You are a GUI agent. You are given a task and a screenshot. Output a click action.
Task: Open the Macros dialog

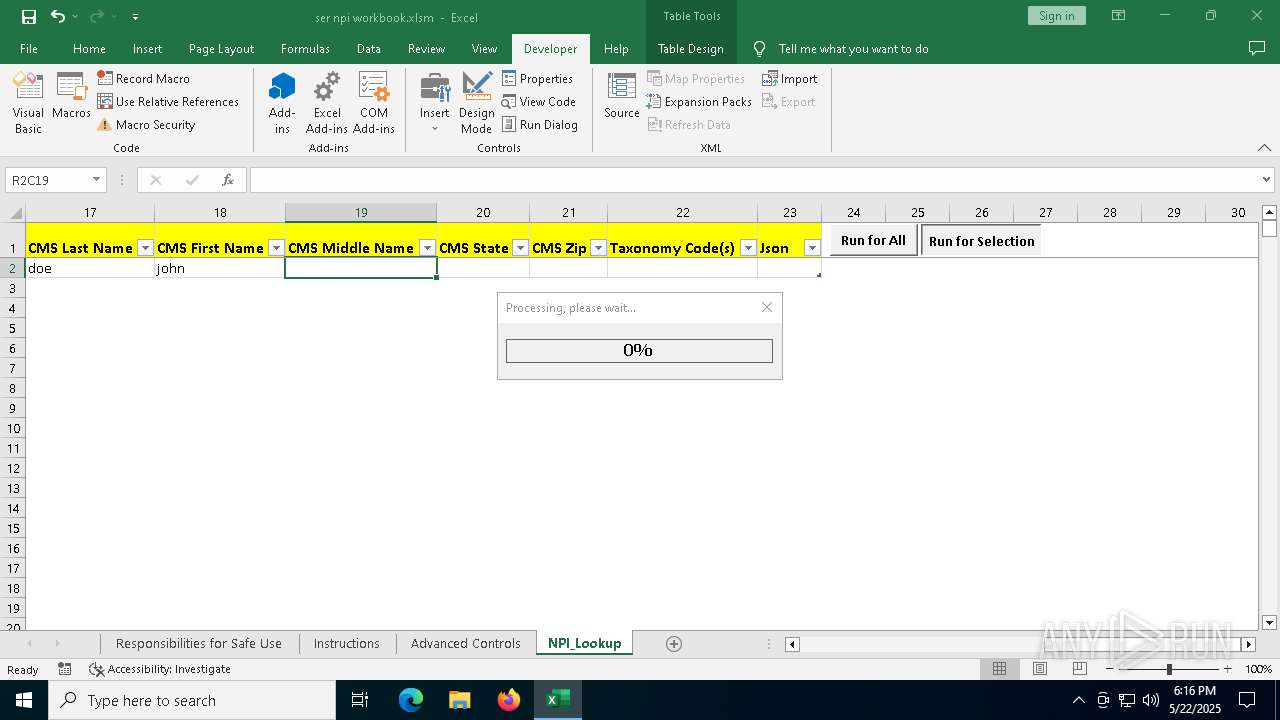pos(72,97)
